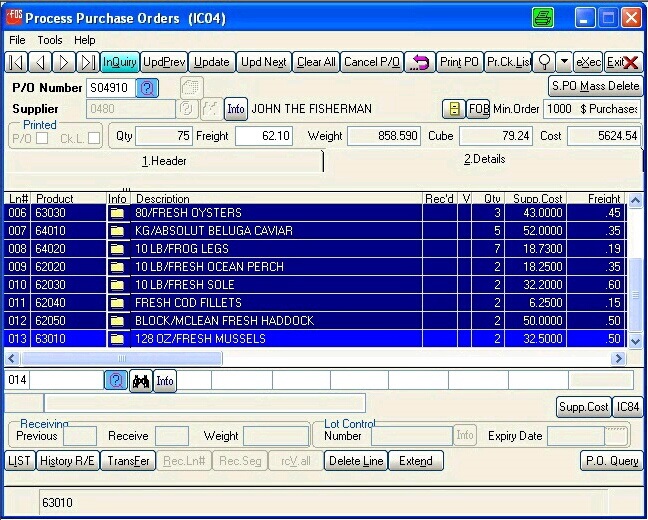Open the Help menu
648x520 pixels.
coord(85,40)
